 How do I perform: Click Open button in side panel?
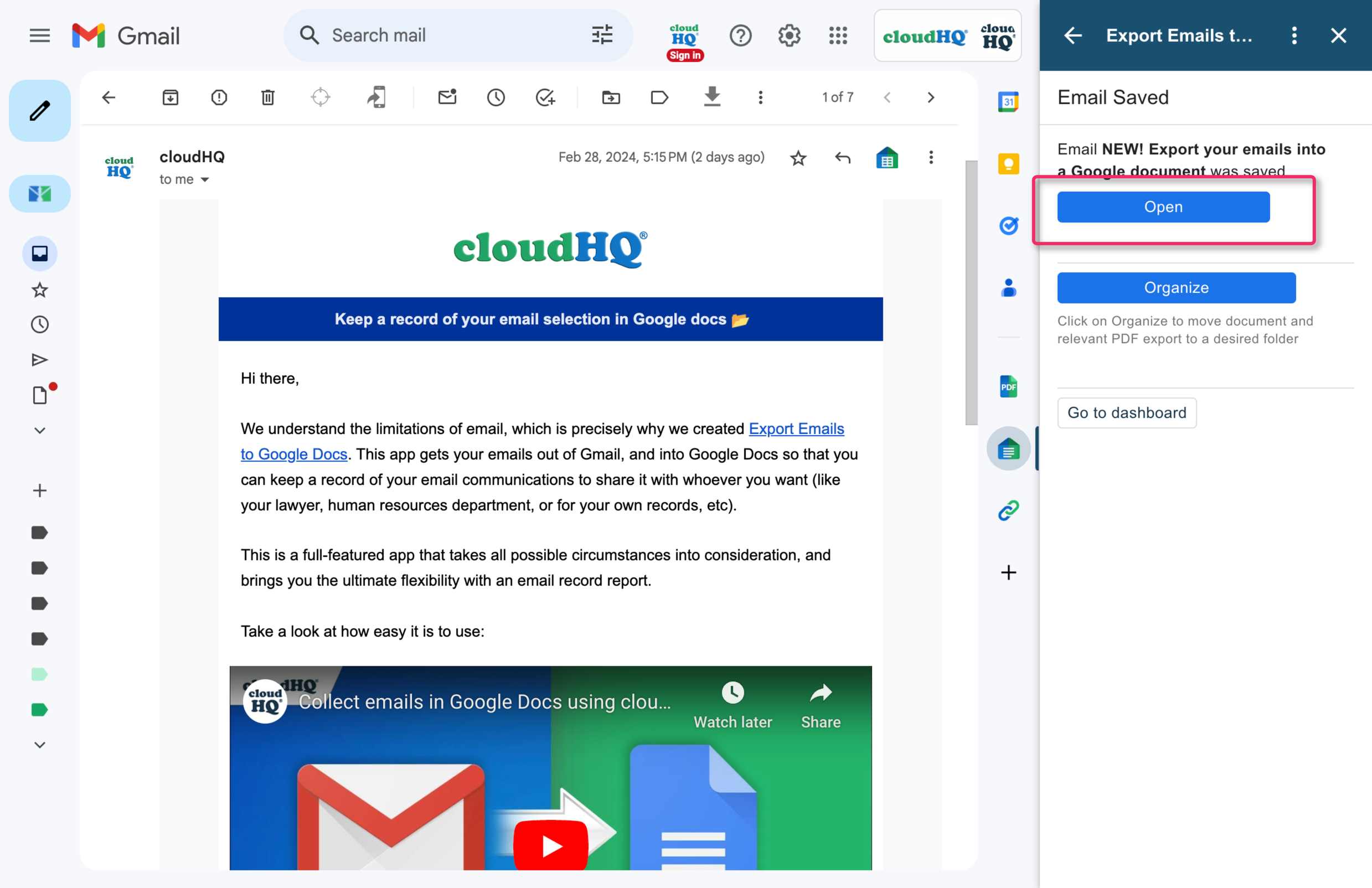coord(1163,207)
